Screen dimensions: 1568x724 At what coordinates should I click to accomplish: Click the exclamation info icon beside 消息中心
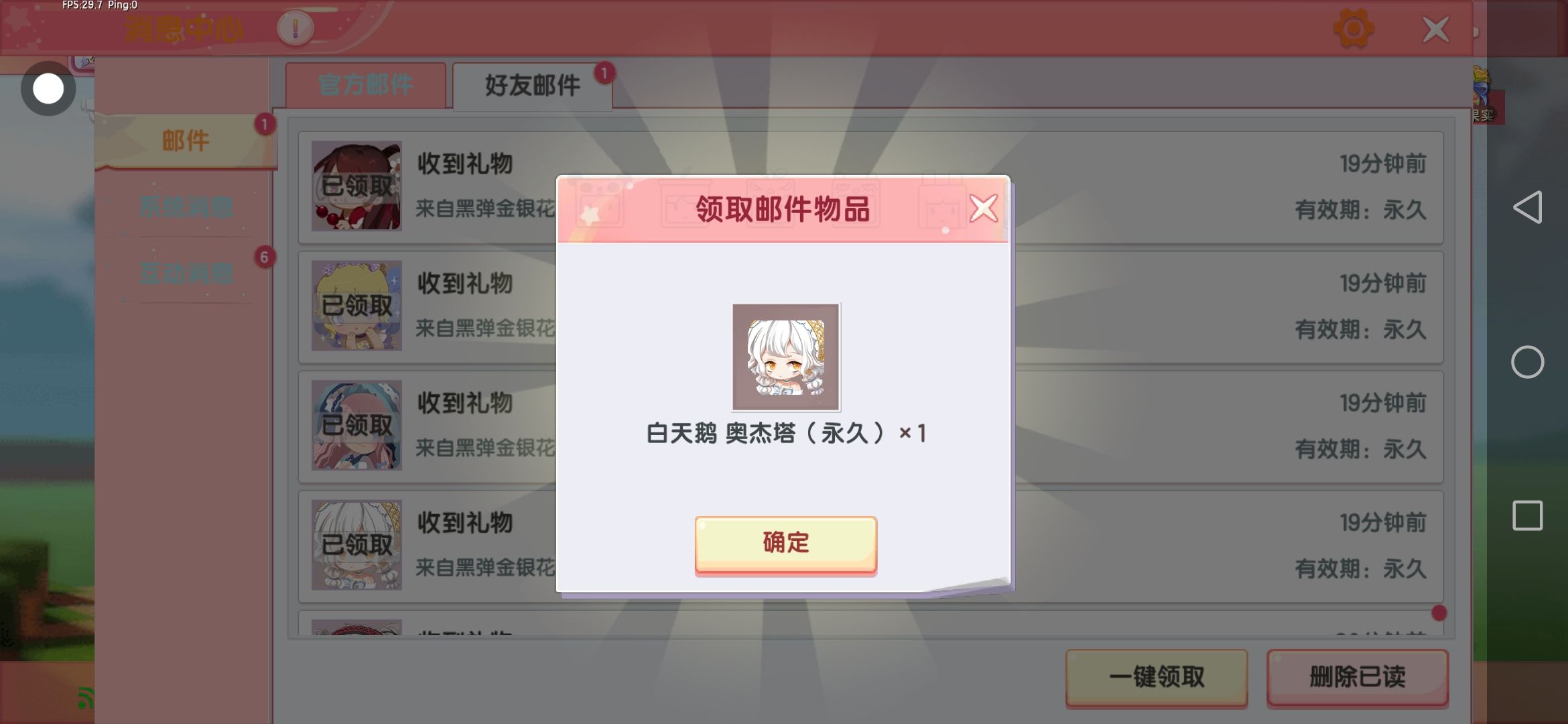pos(295,28)
